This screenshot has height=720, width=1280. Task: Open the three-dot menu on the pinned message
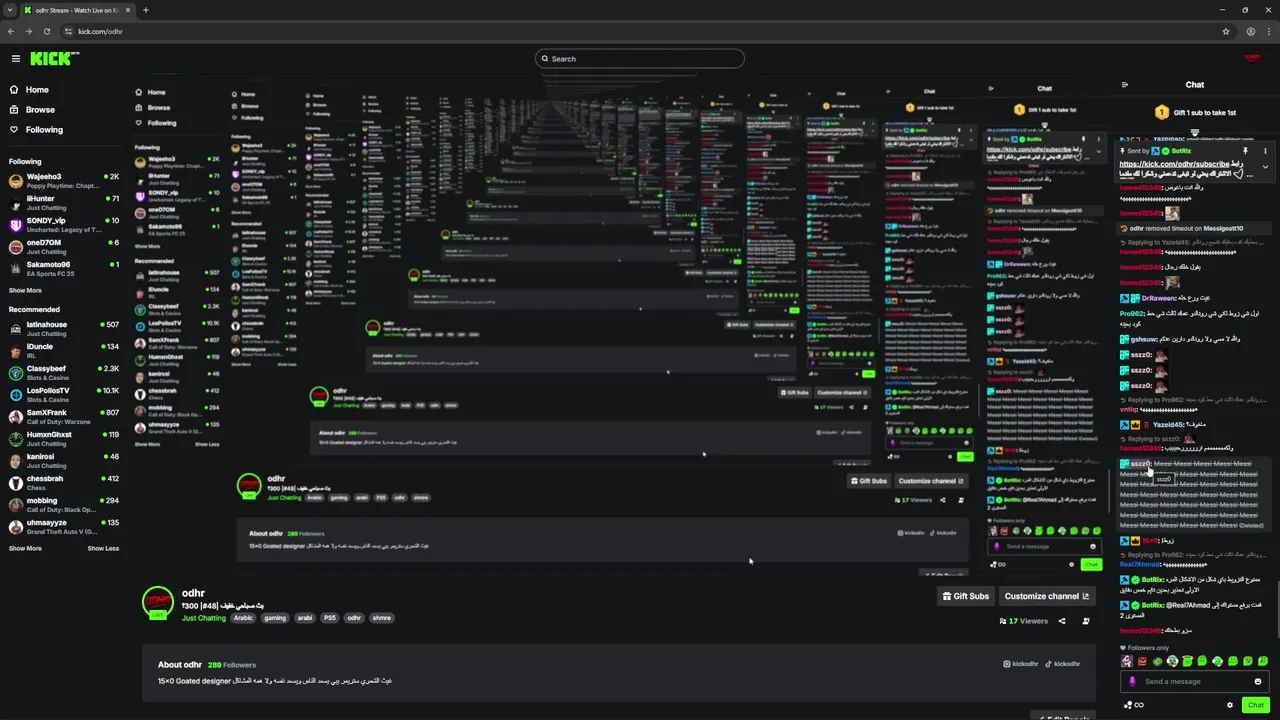pos(1265,151)
